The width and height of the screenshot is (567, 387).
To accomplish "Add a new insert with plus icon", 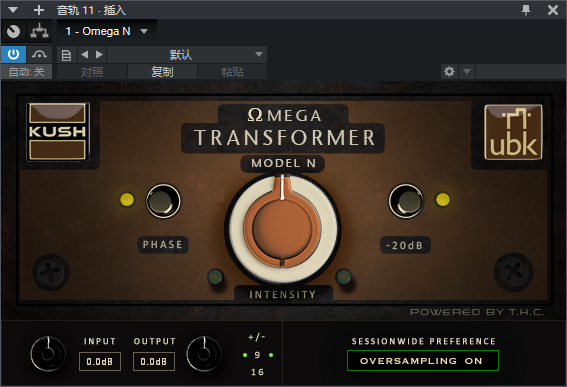I will click(39, 10).
